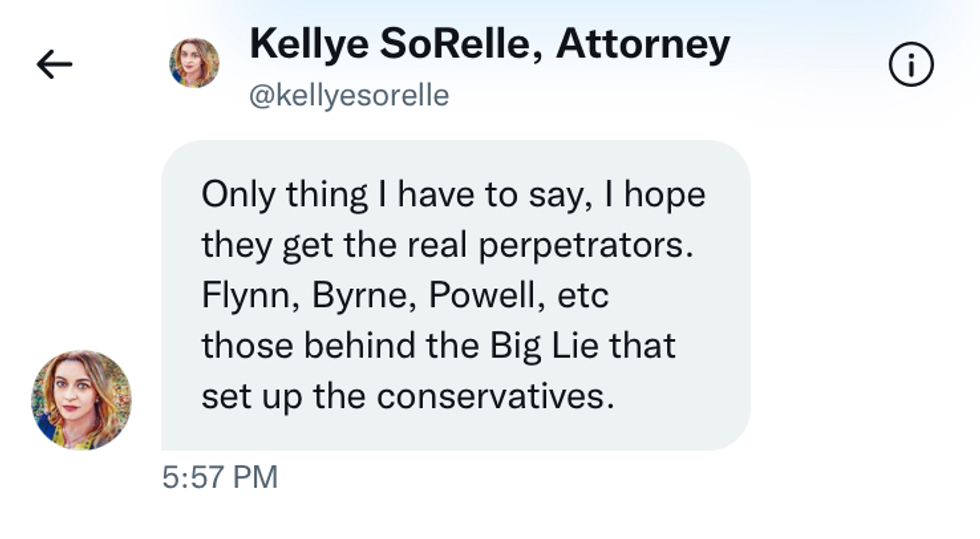Open conversation info with the circled i icon
The width and height of the screenshot is (980, 539).
coord(910,66)
